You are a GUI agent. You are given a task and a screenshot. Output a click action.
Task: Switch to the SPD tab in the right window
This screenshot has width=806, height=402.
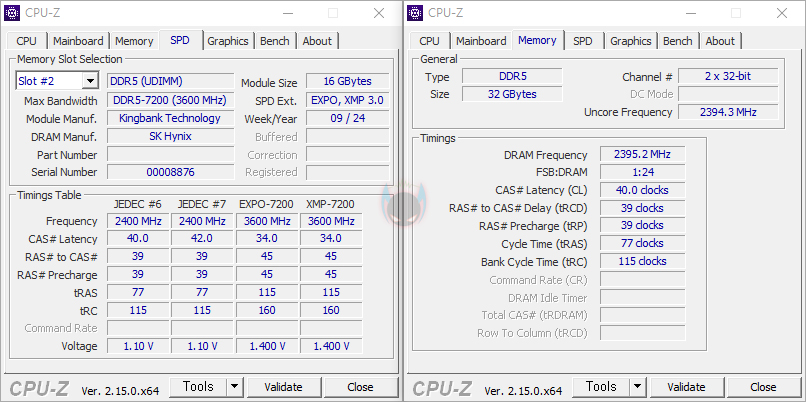[x=583, y=41]
